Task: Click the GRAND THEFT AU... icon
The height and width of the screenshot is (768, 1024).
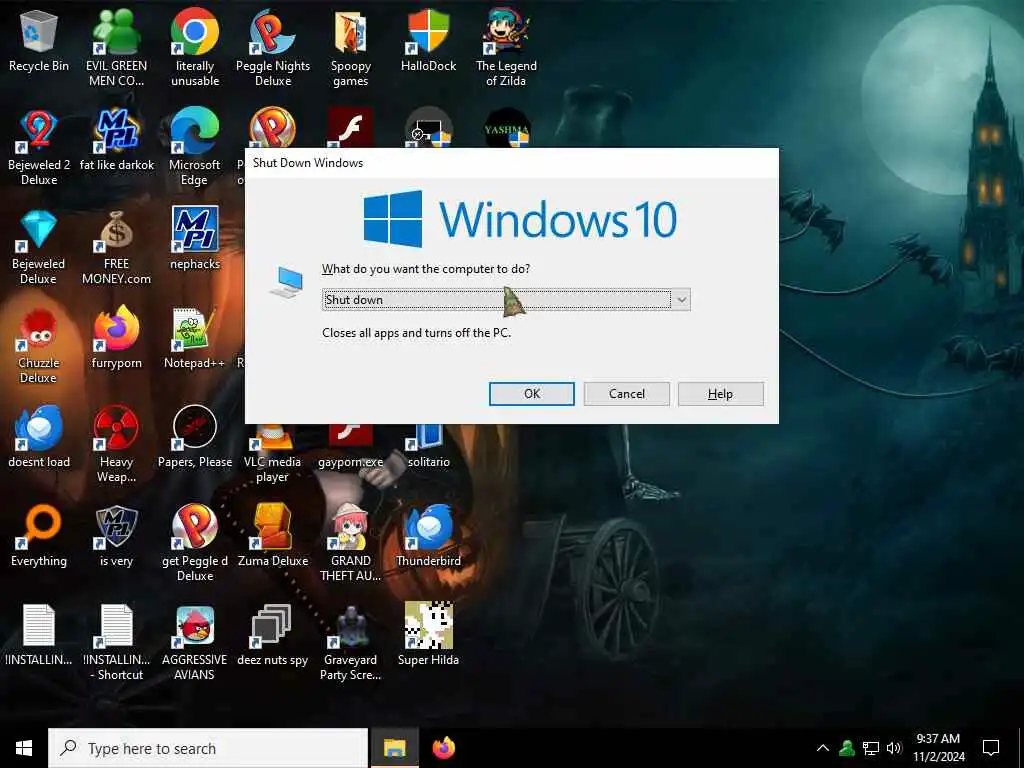Action: 351,543
